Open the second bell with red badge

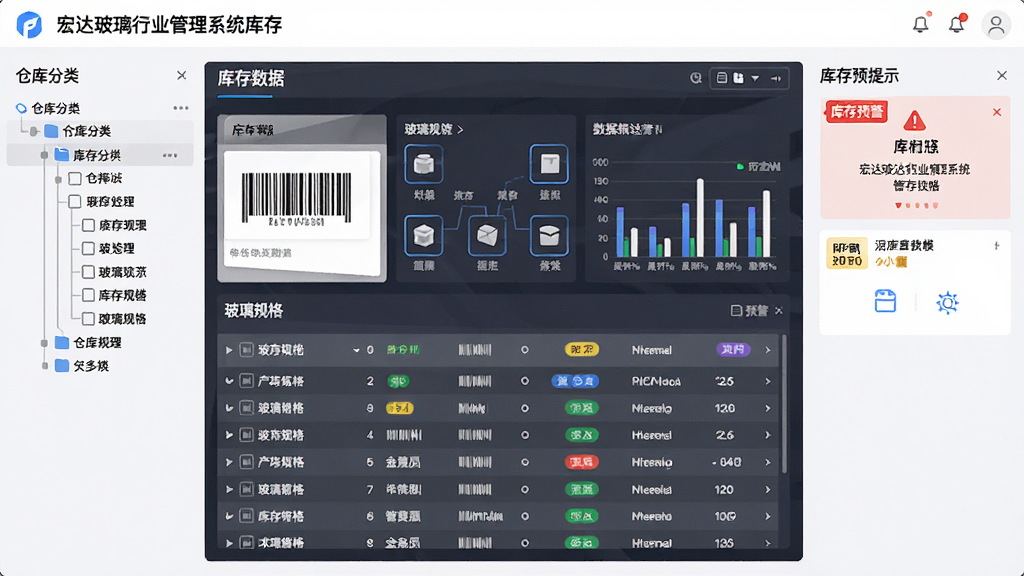point(957,24)
